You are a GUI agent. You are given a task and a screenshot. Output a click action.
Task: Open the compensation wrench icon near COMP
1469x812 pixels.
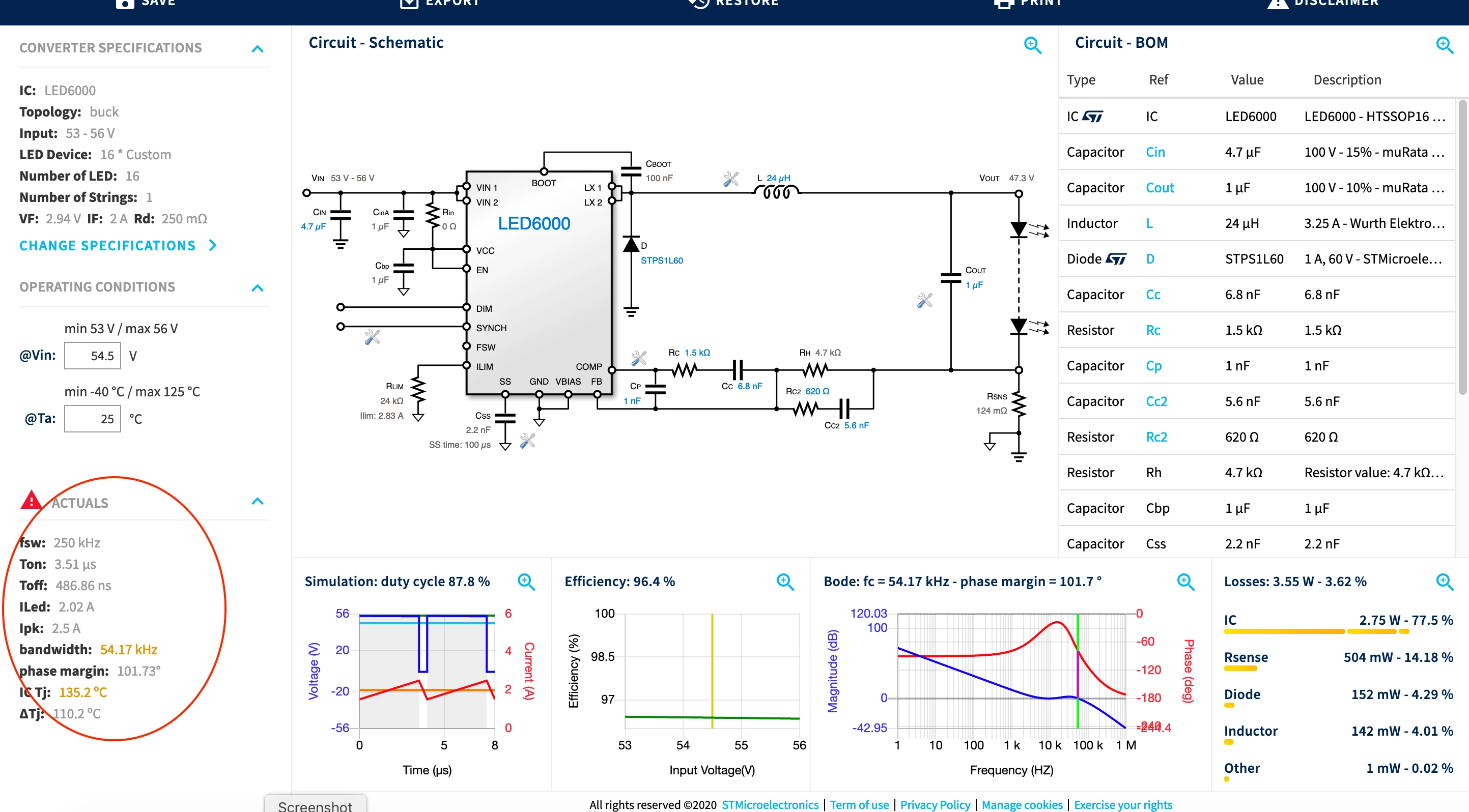[639, 358]
